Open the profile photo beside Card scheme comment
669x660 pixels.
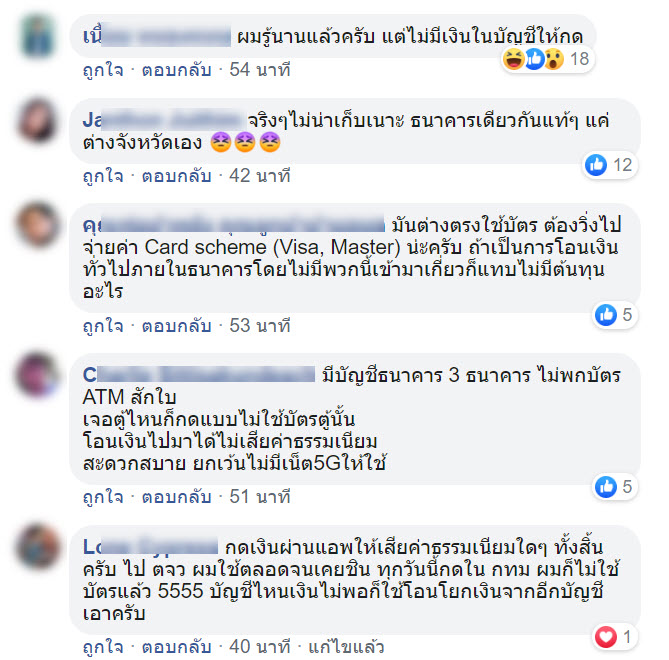pos(38,224)
